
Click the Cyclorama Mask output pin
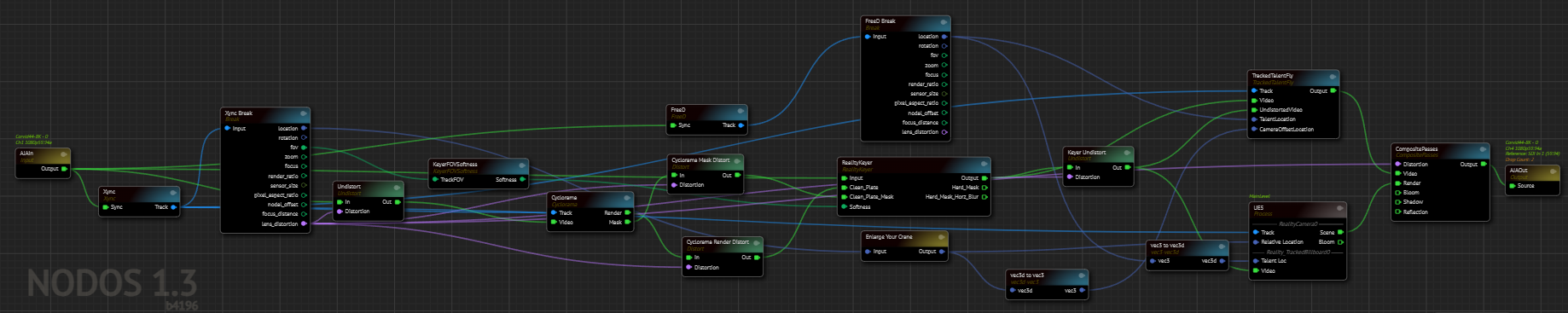[627, 223]
